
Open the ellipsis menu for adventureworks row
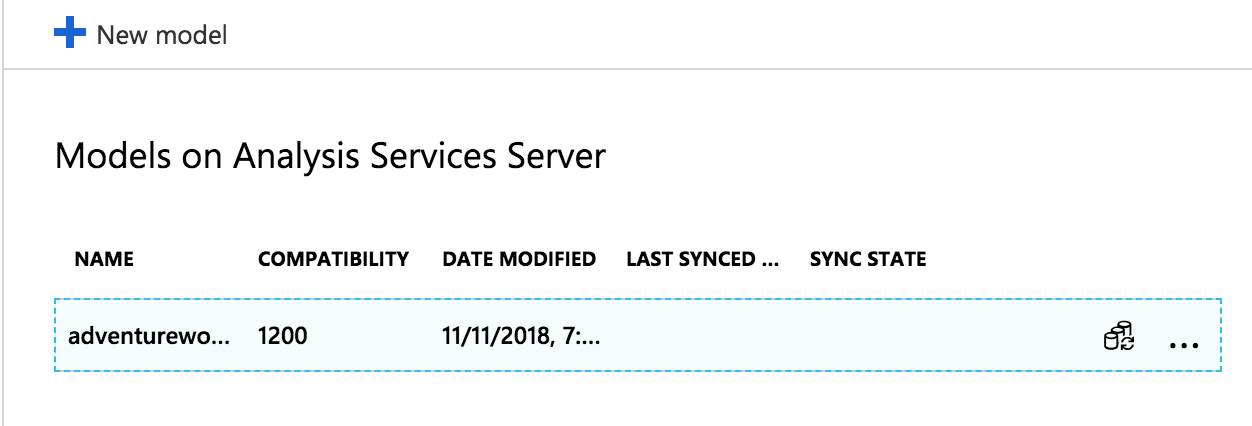[x=1183, y=344]
